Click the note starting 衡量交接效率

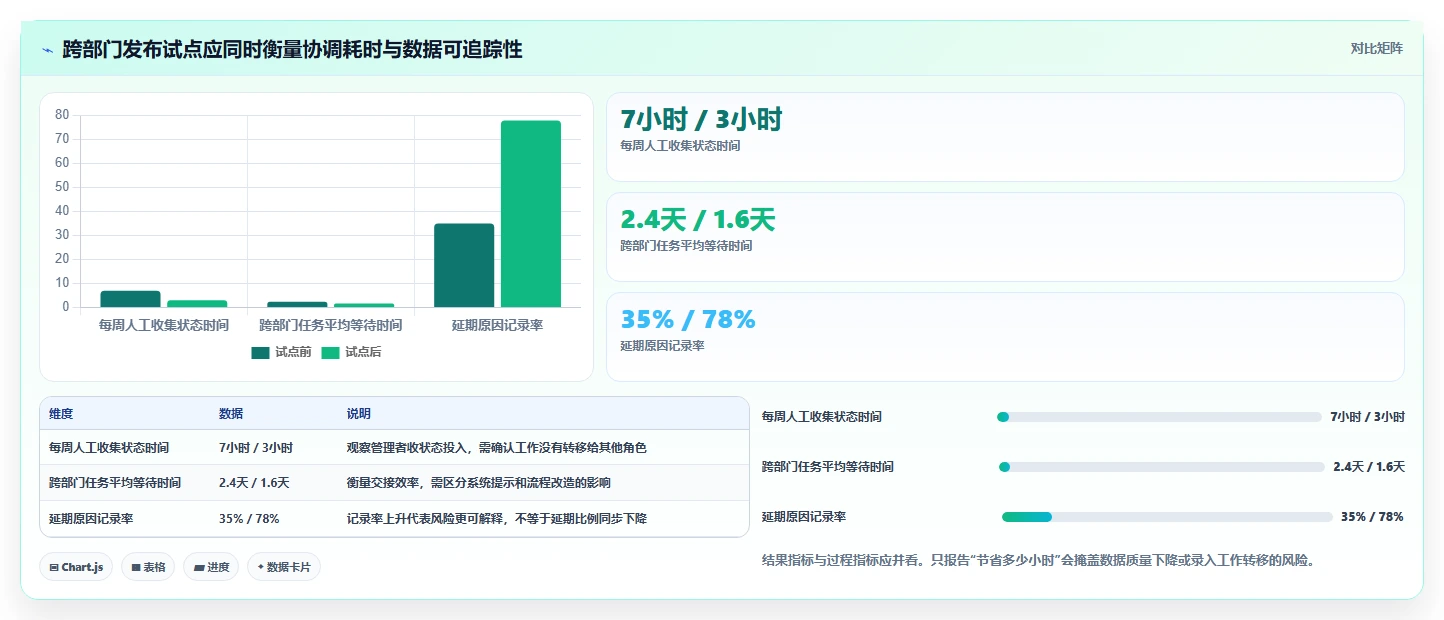pos(479,483)
